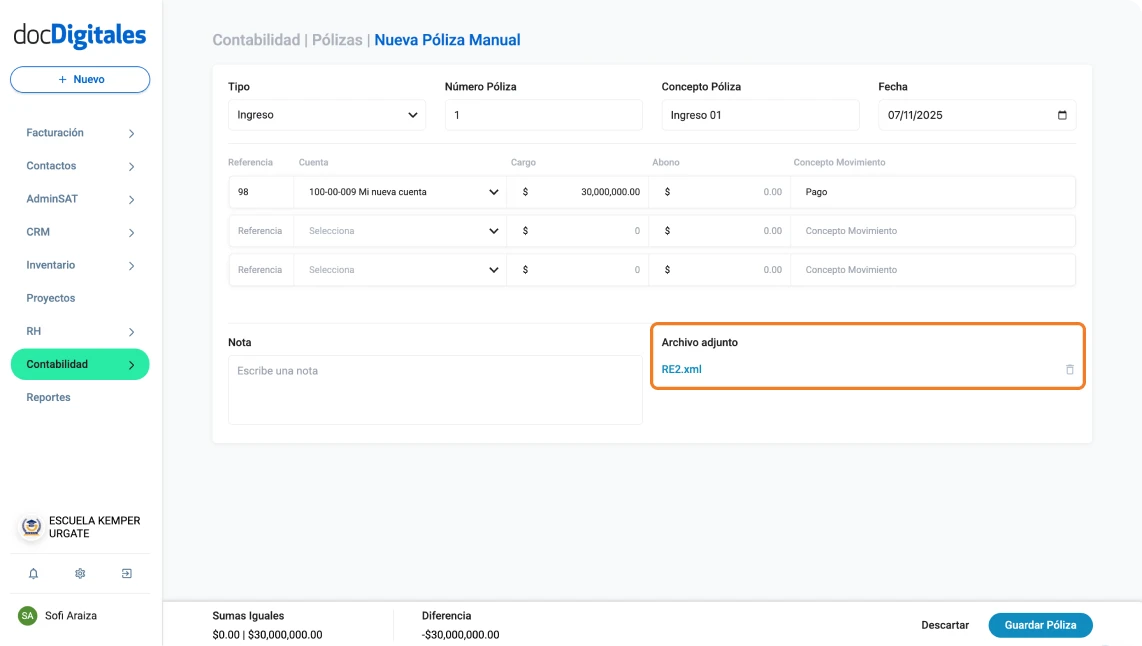Click the SA user avatar
The width and height of the screenshot is (1142, 646).
point(27,616)
